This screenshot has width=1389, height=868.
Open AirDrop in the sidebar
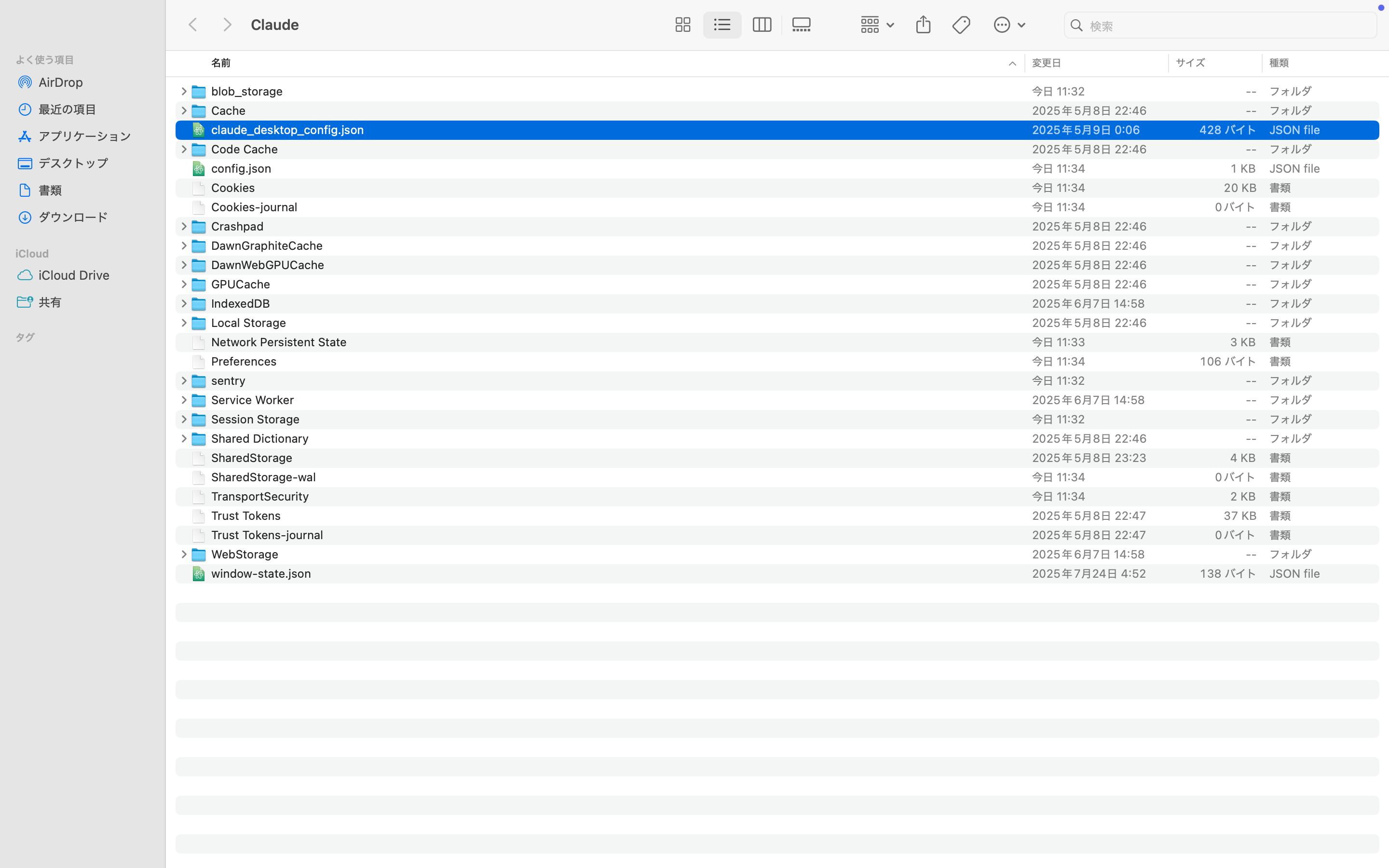60,82
